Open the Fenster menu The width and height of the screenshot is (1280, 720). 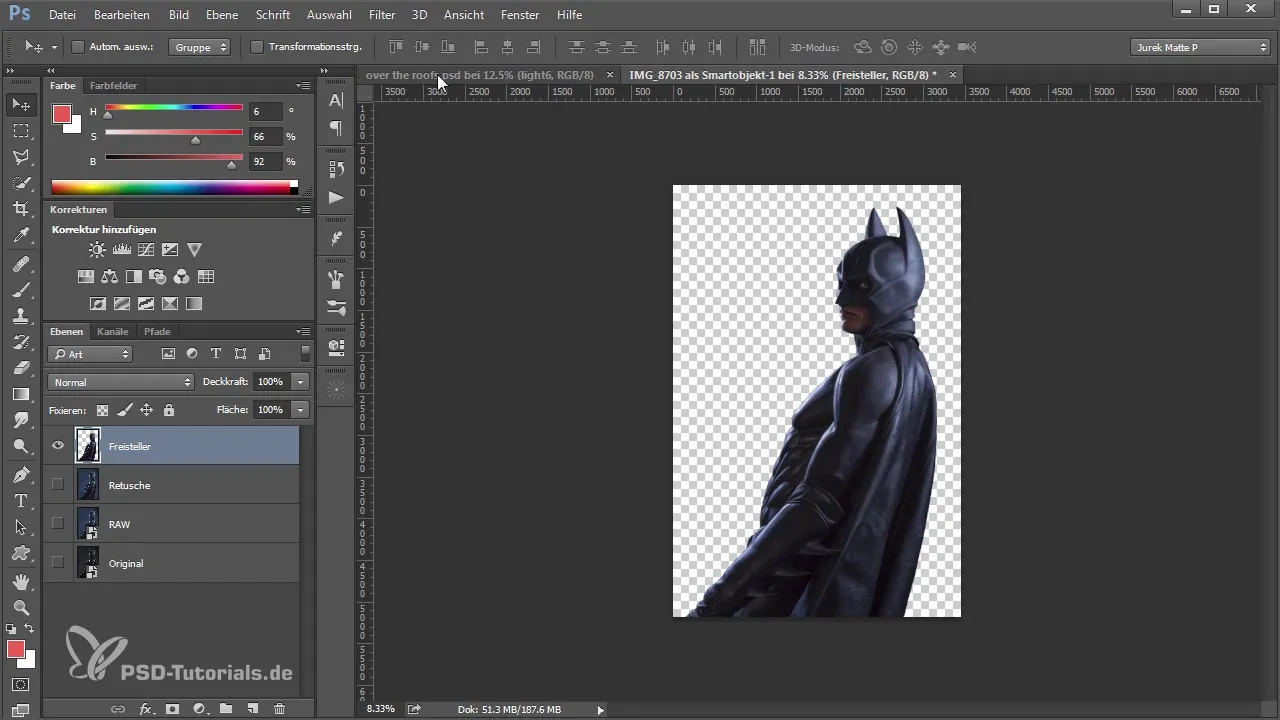[x=520, y=15]
